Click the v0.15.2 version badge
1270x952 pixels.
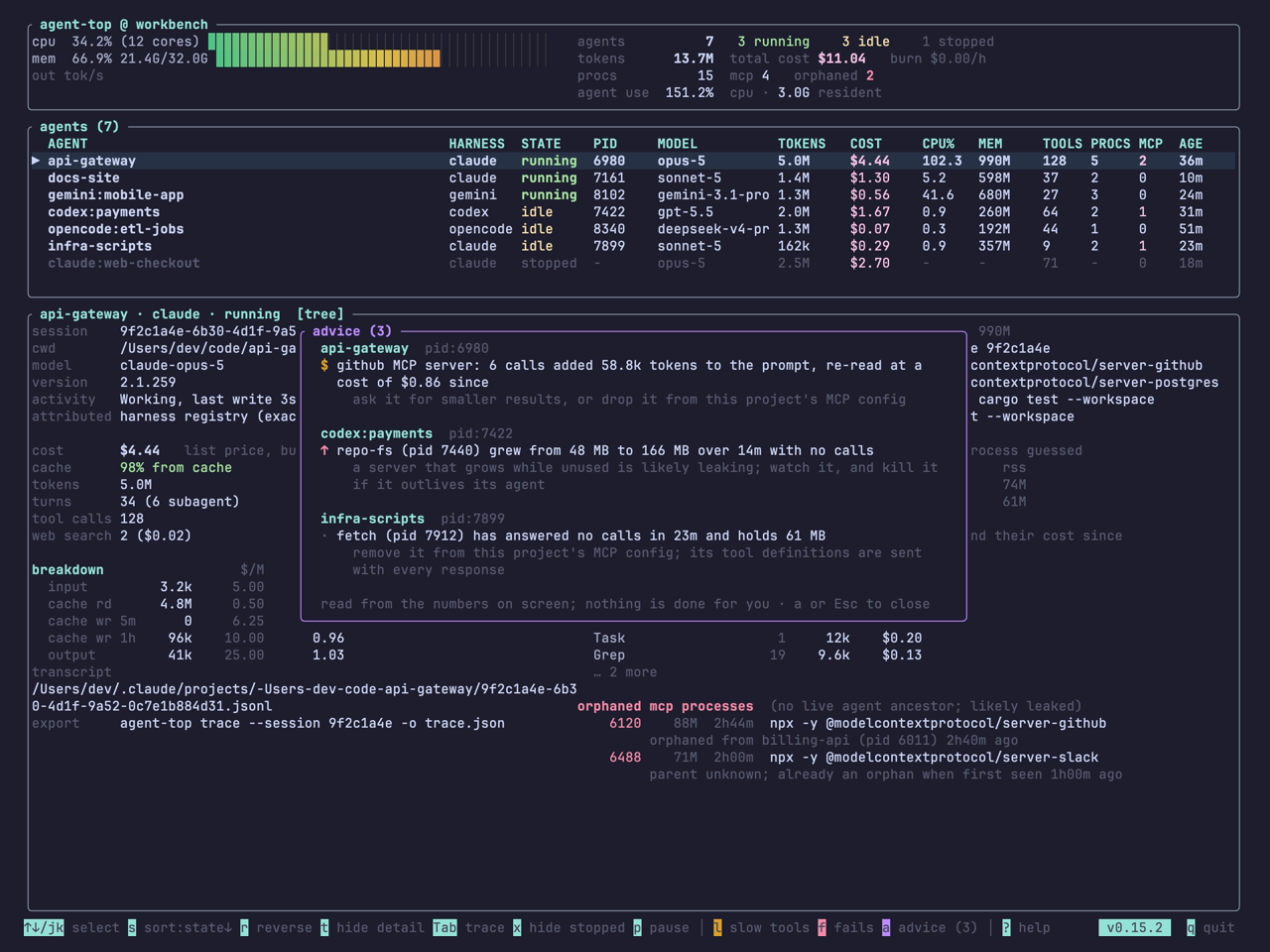point(1134,928)
